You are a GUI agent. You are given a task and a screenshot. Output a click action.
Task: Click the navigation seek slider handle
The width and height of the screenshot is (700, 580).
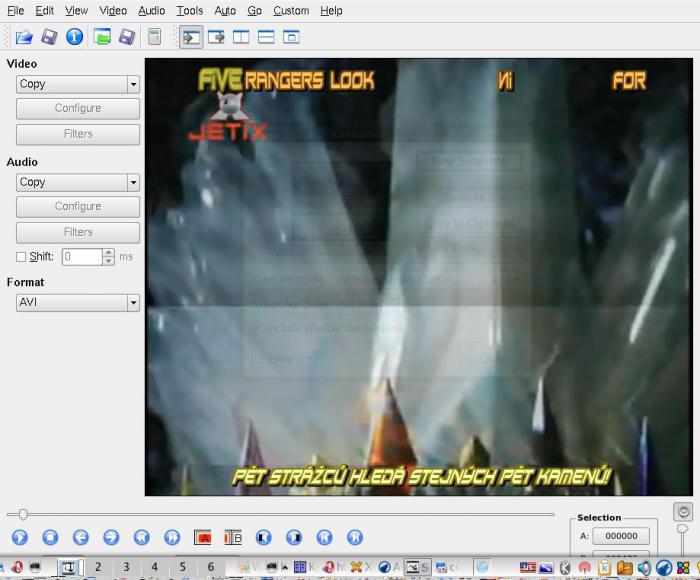click(x=23, y=514)
